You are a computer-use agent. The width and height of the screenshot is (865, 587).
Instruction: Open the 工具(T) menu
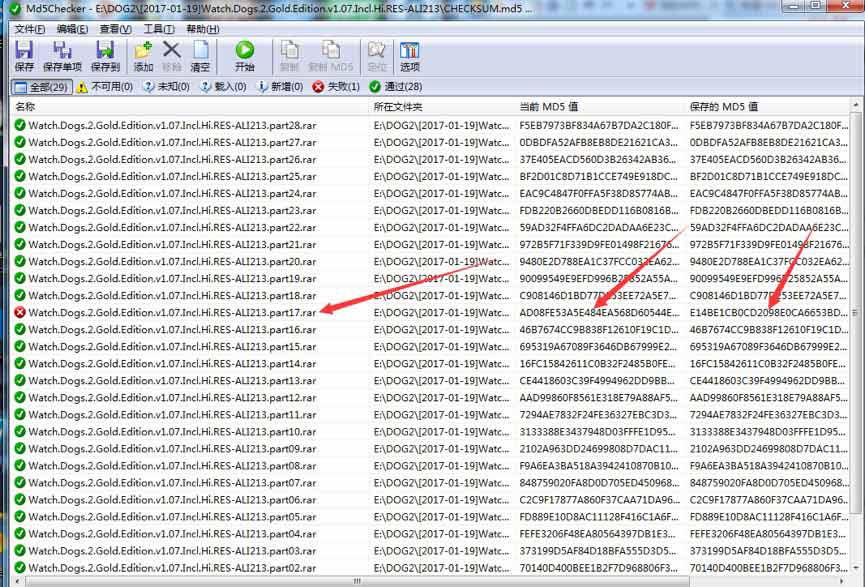point(159,29)
